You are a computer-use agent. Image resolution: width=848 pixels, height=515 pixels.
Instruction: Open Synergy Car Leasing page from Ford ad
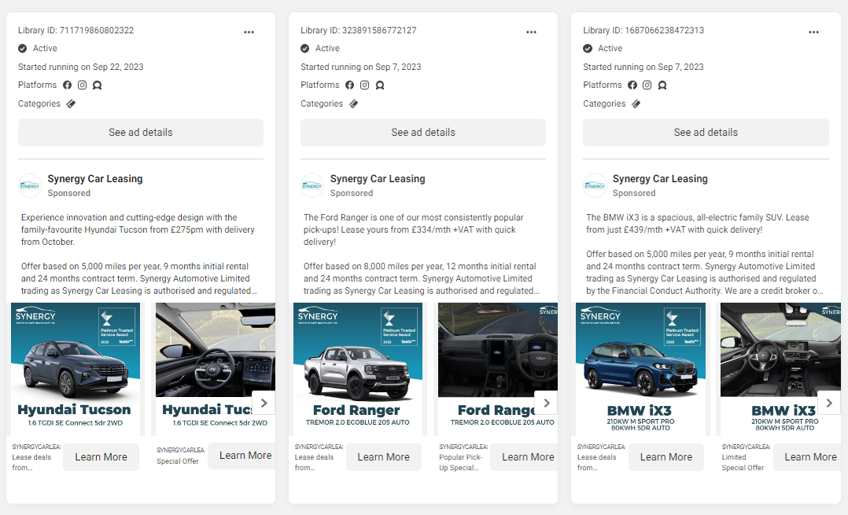coord(377,179)
